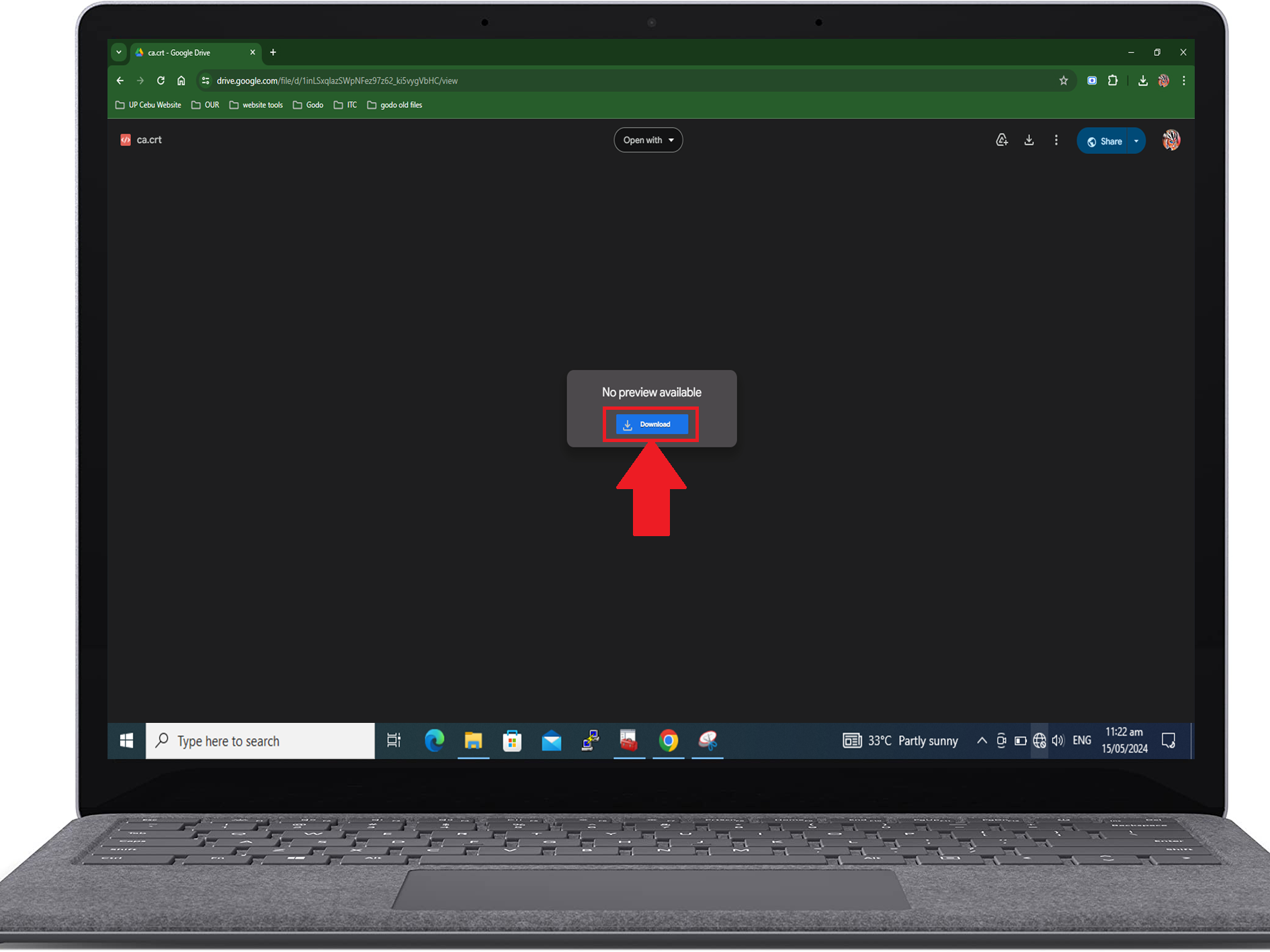Click the 'Type here to search' box
Viewport: 1270px width, 952px height.
260,740
